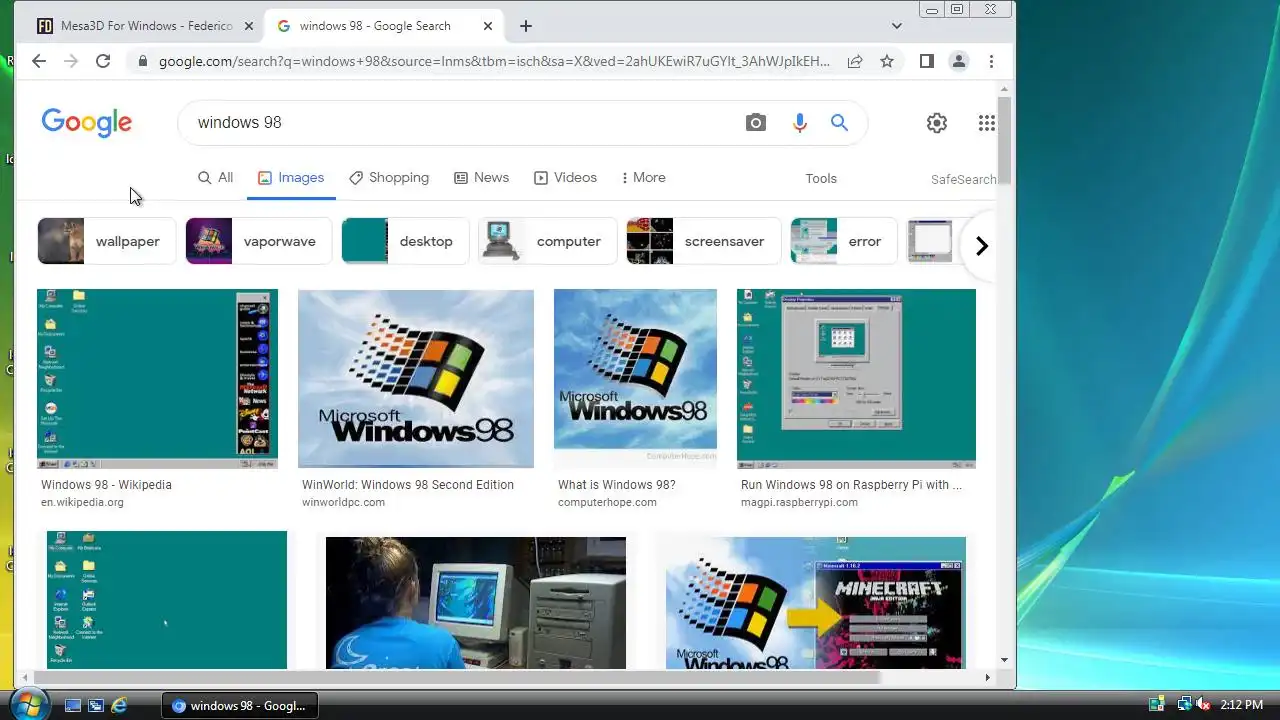The width and height of the screenshot is (1280, 720).
Task: Switch to the Shopping tab
Action: [x=389, y=177]
